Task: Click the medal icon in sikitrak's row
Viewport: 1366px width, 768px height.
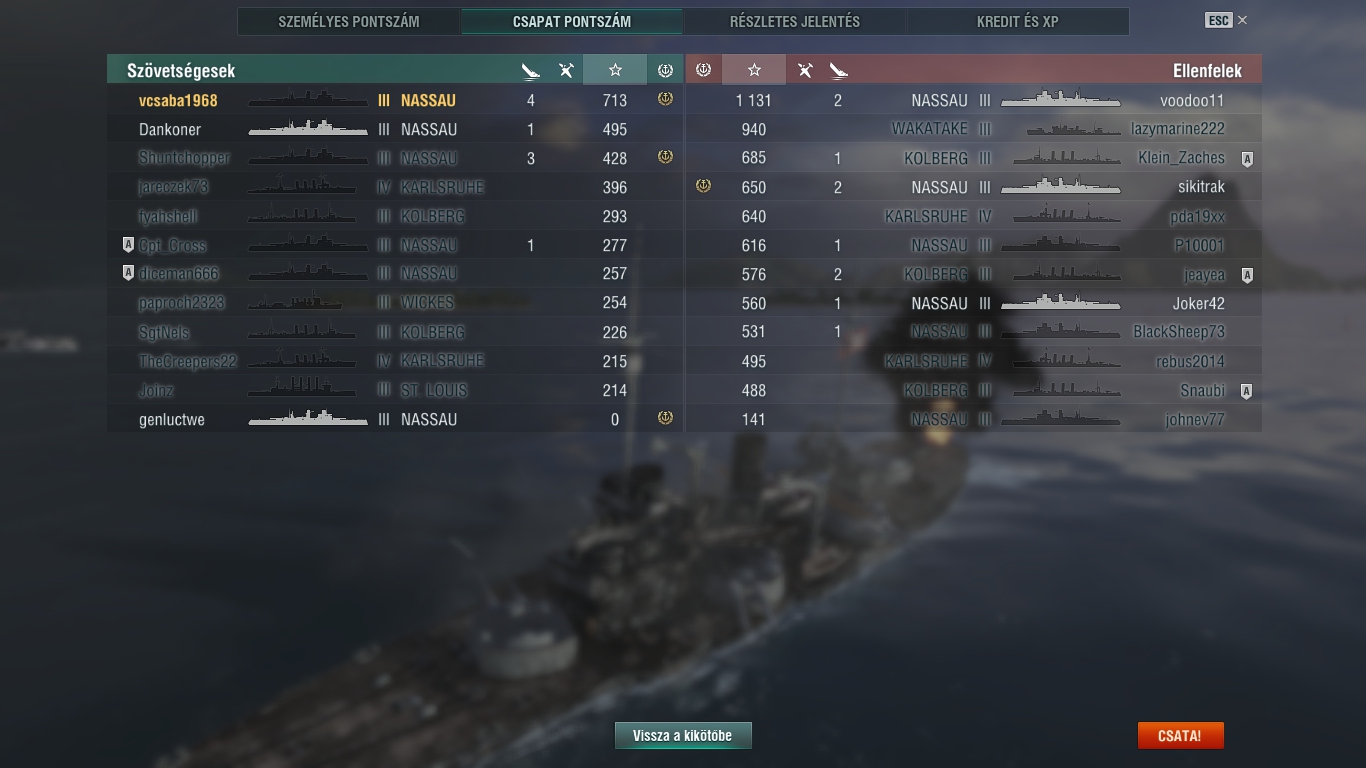Action: click(x=703, y=186)
